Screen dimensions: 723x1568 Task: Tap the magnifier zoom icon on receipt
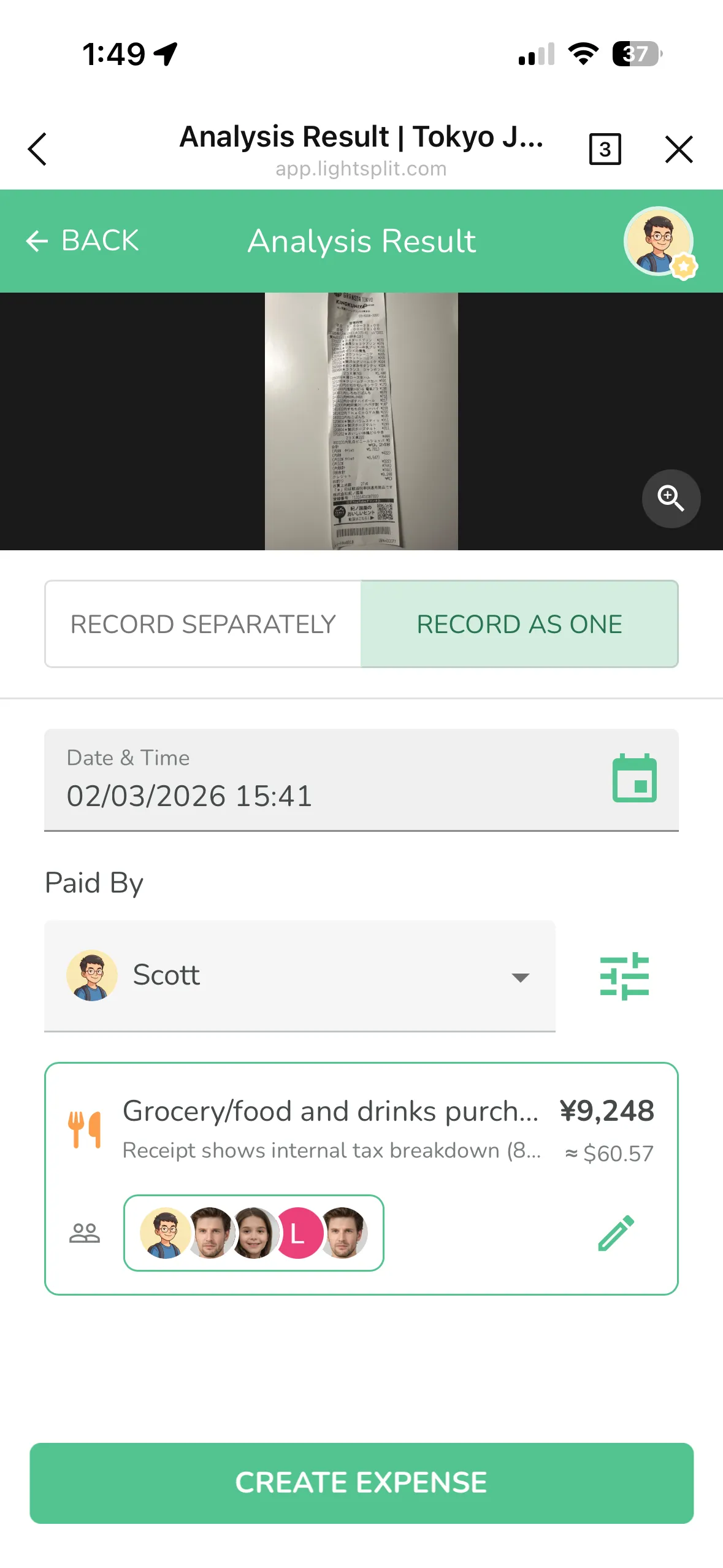(671, 498)
